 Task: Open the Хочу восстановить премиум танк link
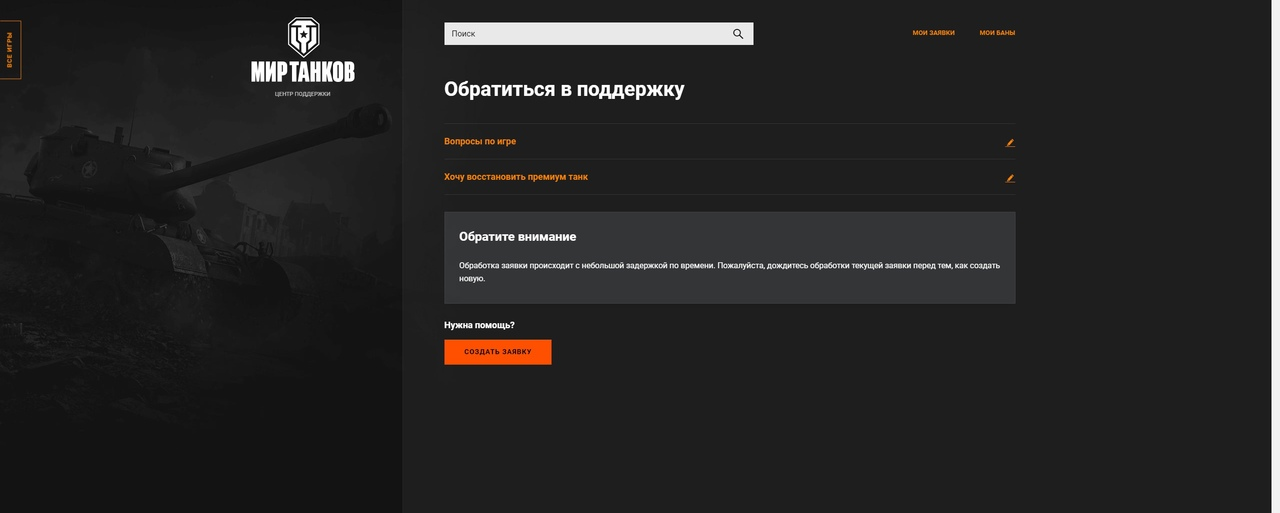pos(516,177)
